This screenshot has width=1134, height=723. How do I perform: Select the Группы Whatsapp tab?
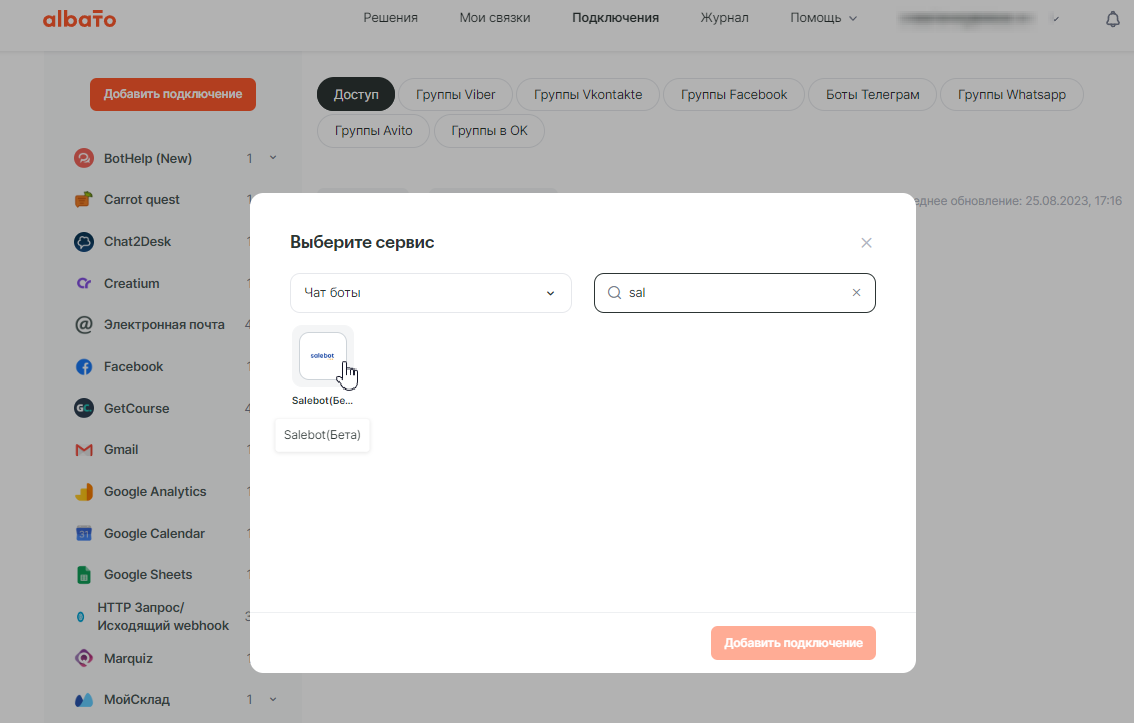click(1011, 95)
